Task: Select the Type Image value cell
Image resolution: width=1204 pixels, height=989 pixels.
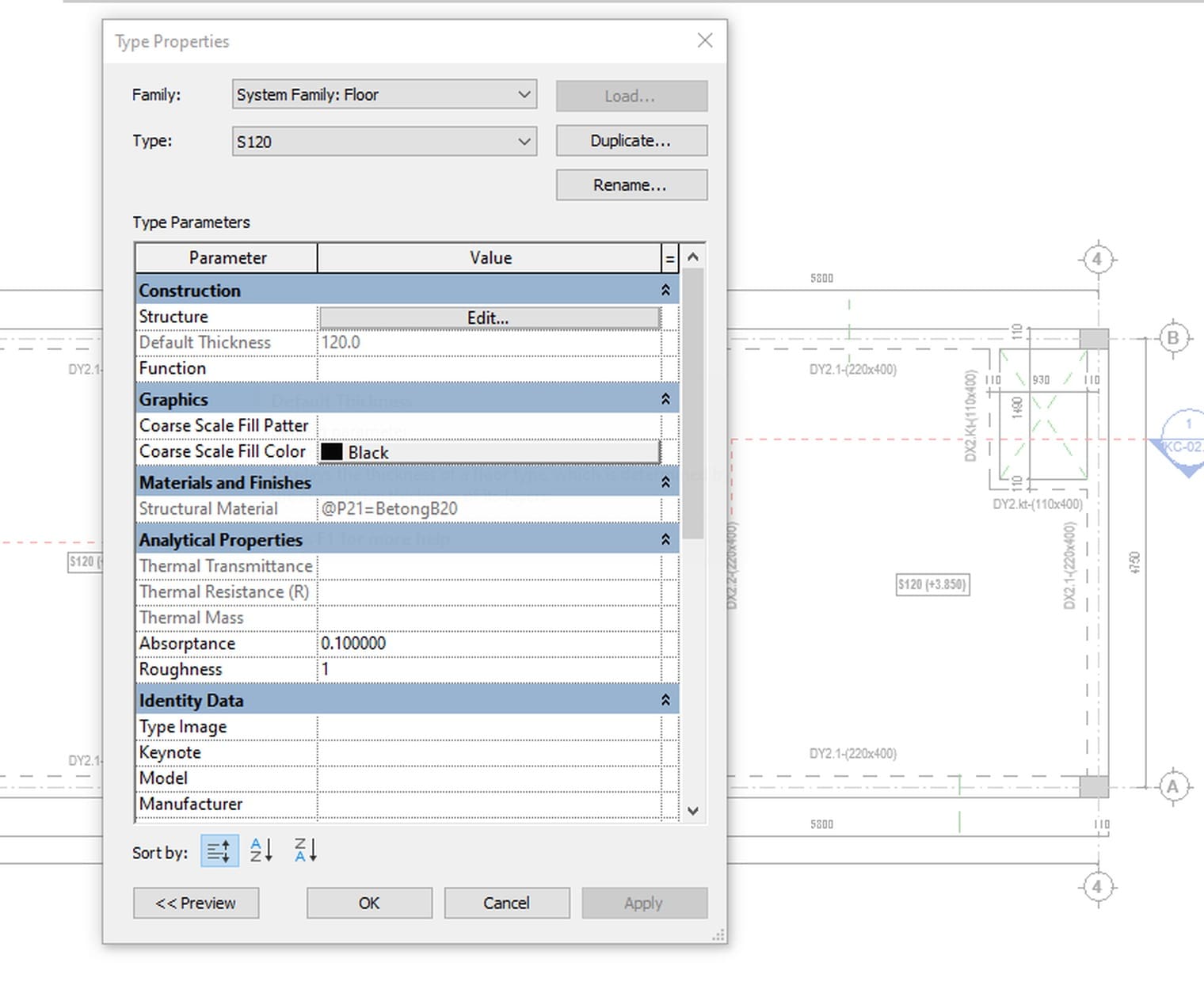Action: pyautogui.click(x=489, y=727)
